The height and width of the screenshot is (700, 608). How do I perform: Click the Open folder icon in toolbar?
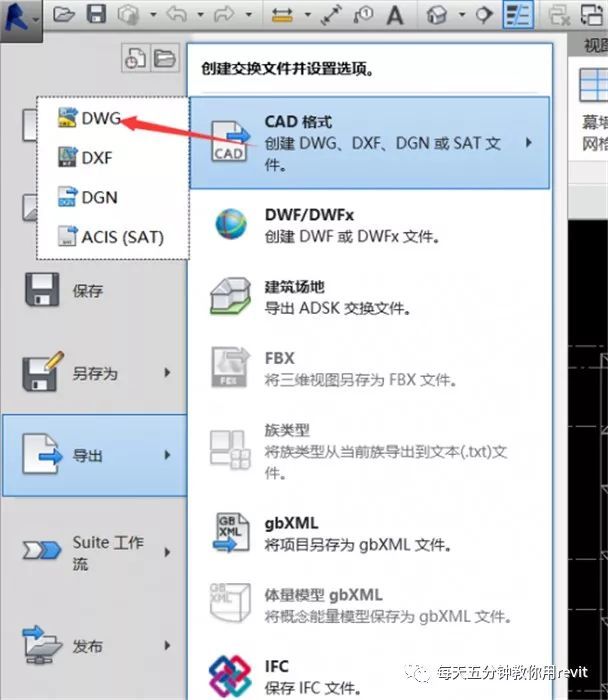pos(64,15)
